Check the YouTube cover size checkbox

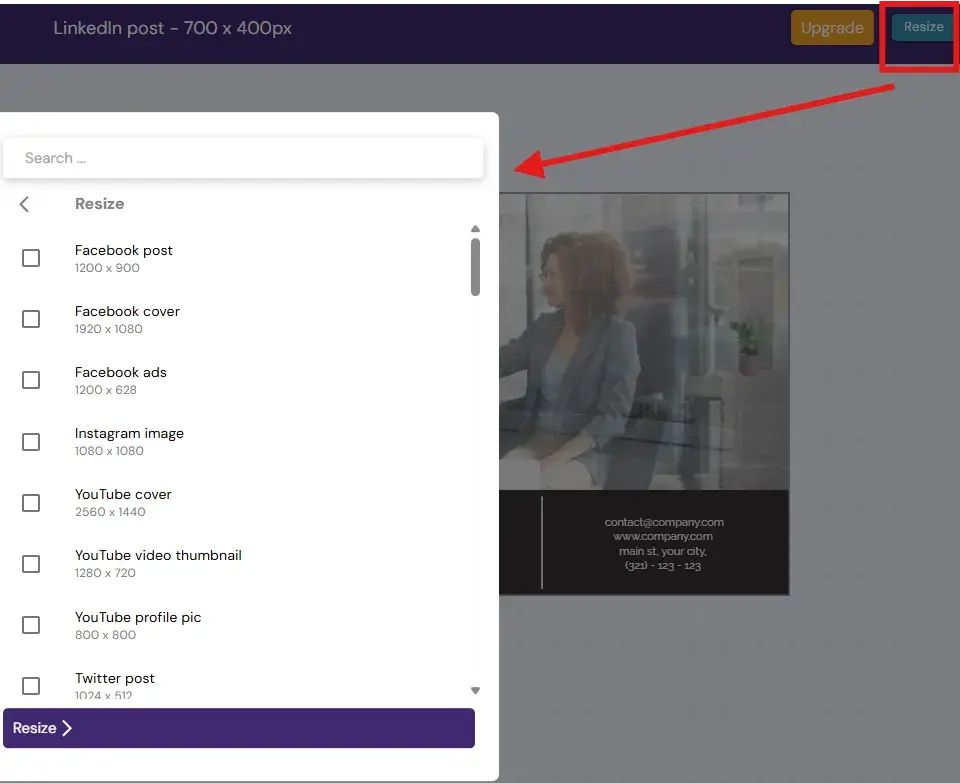tap(31, 502)
